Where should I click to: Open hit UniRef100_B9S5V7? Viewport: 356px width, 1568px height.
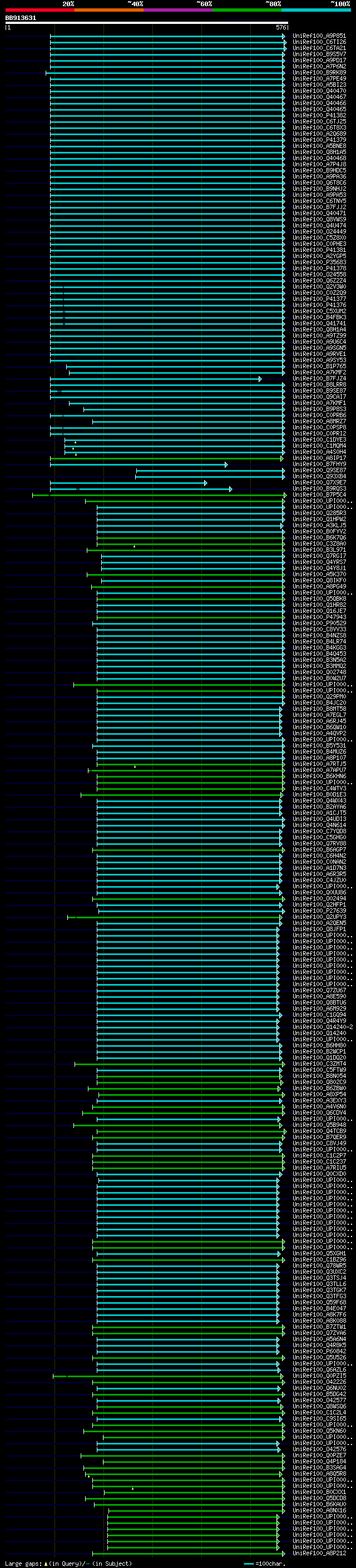click(319, 54)
